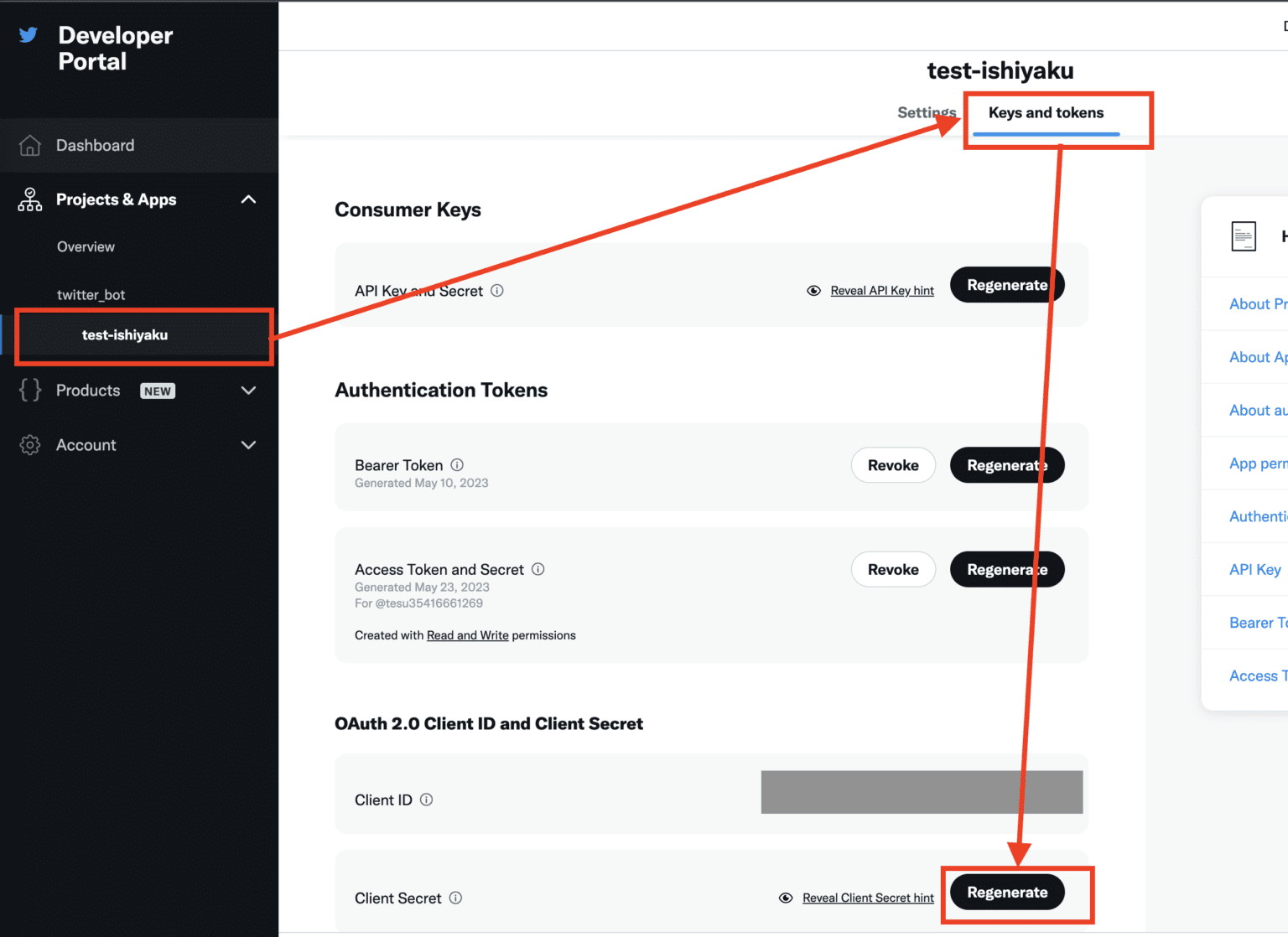The height and width of the screenshot is (937, 1288).
Task: Click the Twitter bird logo
Action: [29, 35]
